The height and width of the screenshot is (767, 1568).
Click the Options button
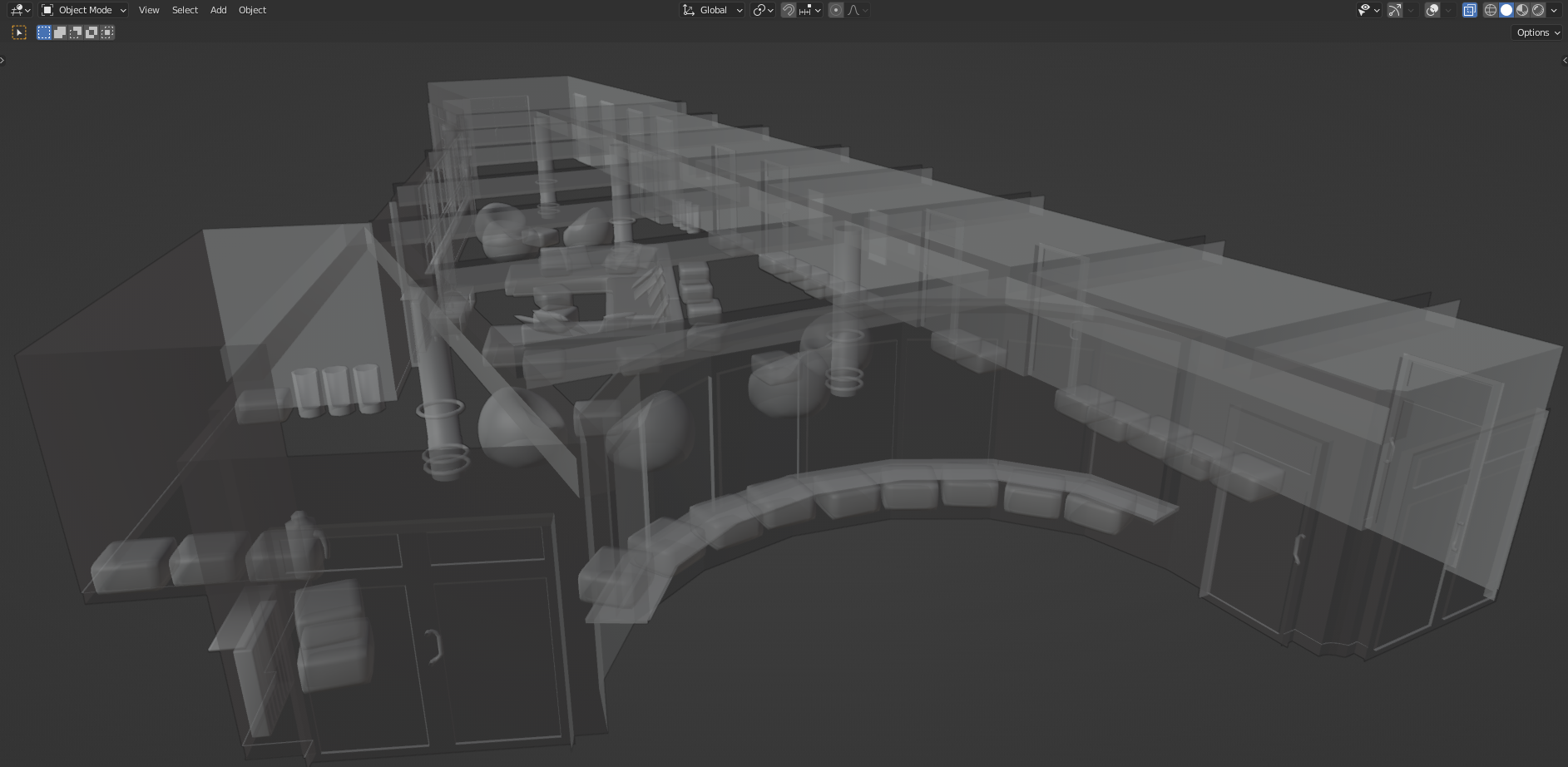click(x=1537, y=32)
